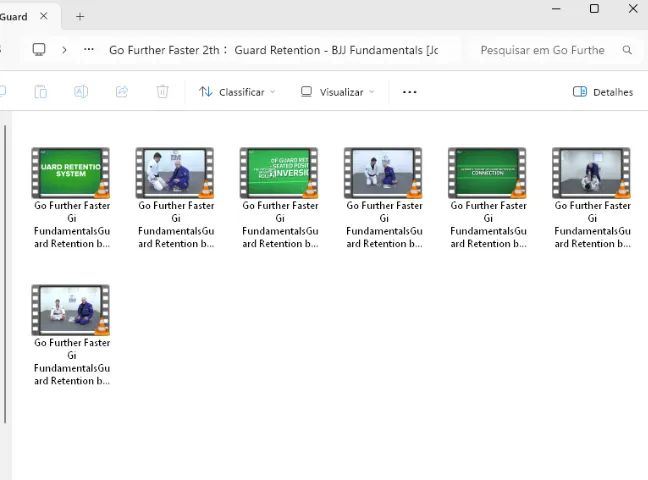Select video with Inversion green title thumbnail
Screen dimensions: 648x480
coord(279,173)
